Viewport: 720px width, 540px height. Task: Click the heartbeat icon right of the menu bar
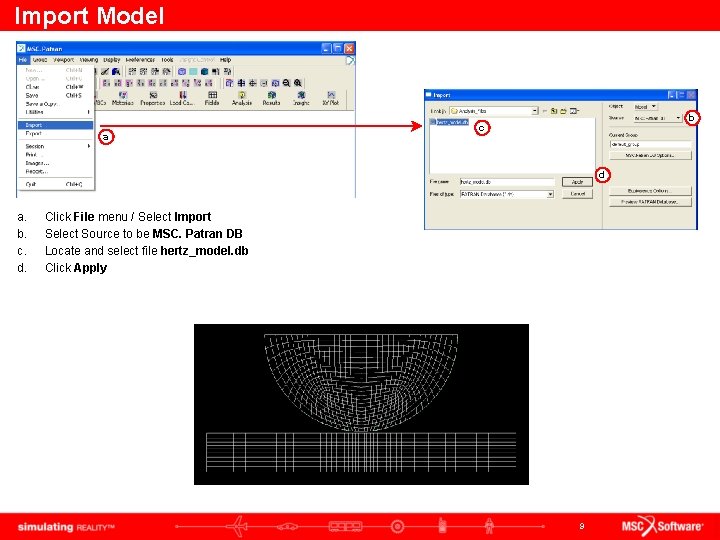pos(350,60)
